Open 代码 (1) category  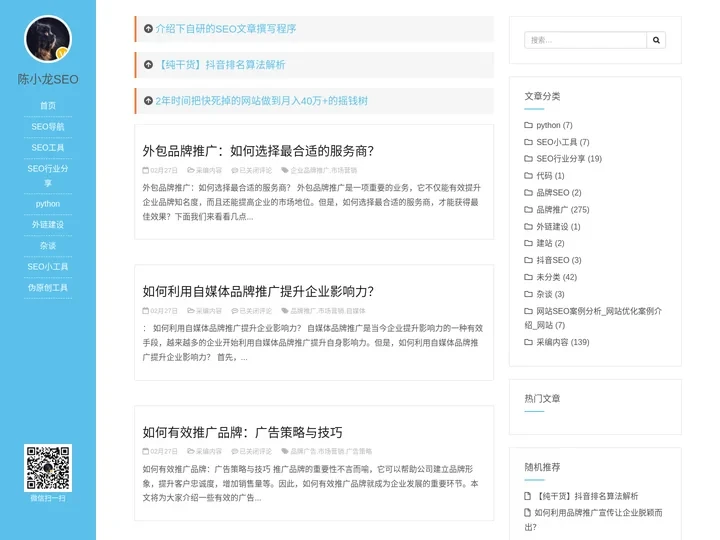coord(550,175)
